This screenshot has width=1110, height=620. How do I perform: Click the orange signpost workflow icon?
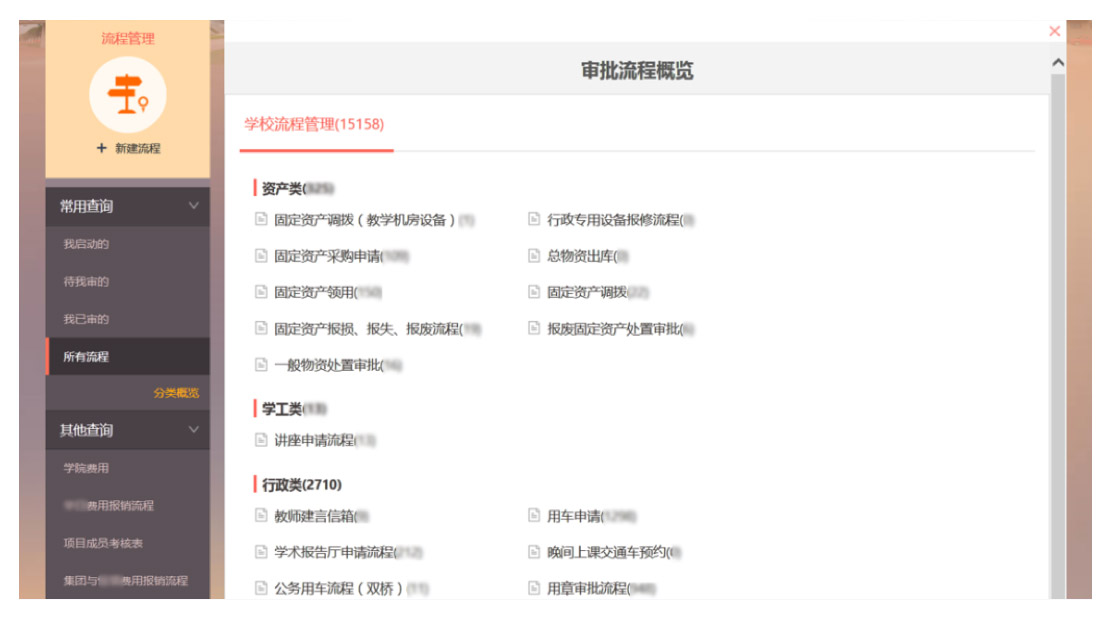(127, 95)
